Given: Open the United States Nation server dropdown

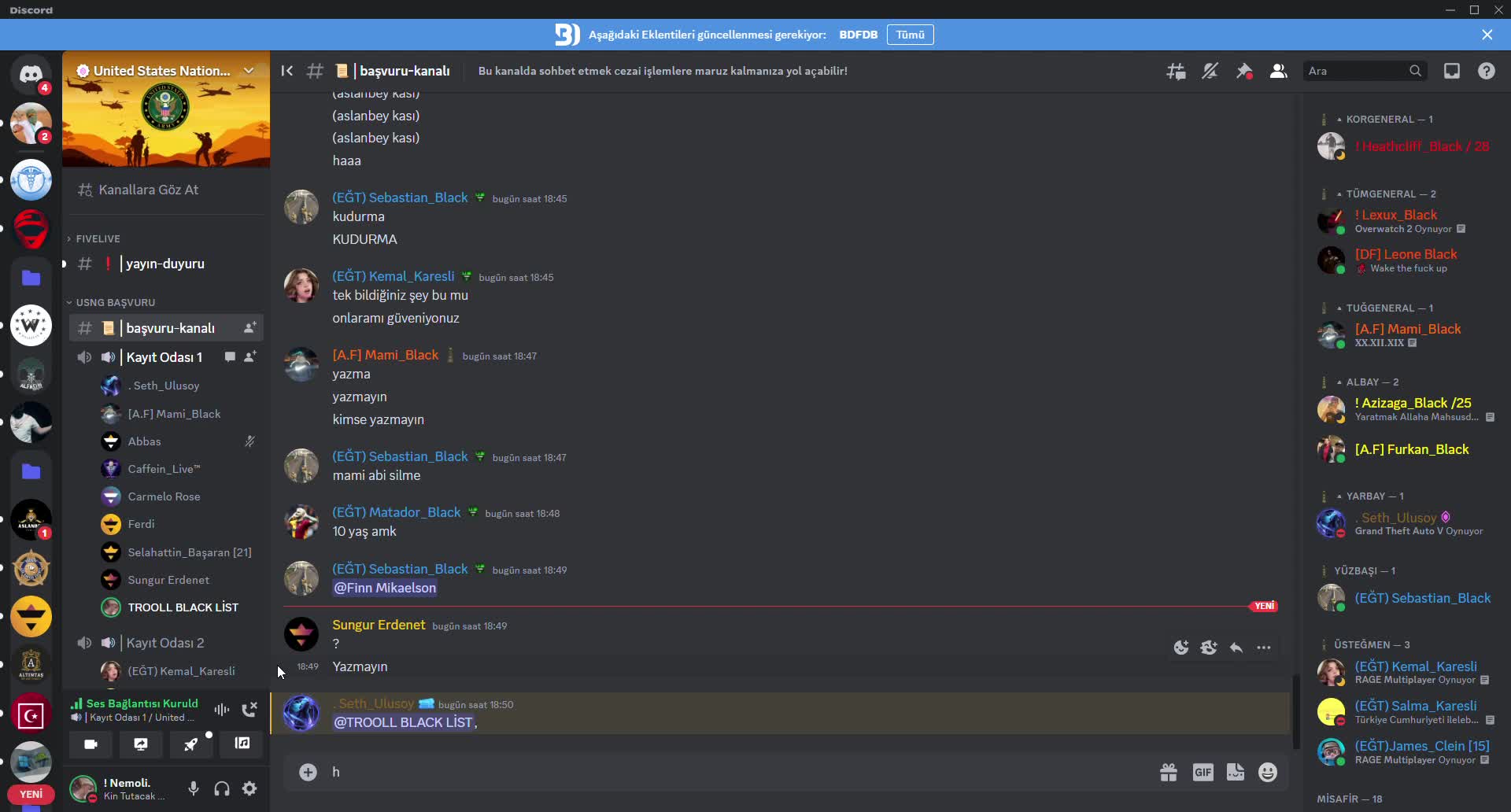Looking at the screenshot, I should pyautogui.click(x=249, y=71).
